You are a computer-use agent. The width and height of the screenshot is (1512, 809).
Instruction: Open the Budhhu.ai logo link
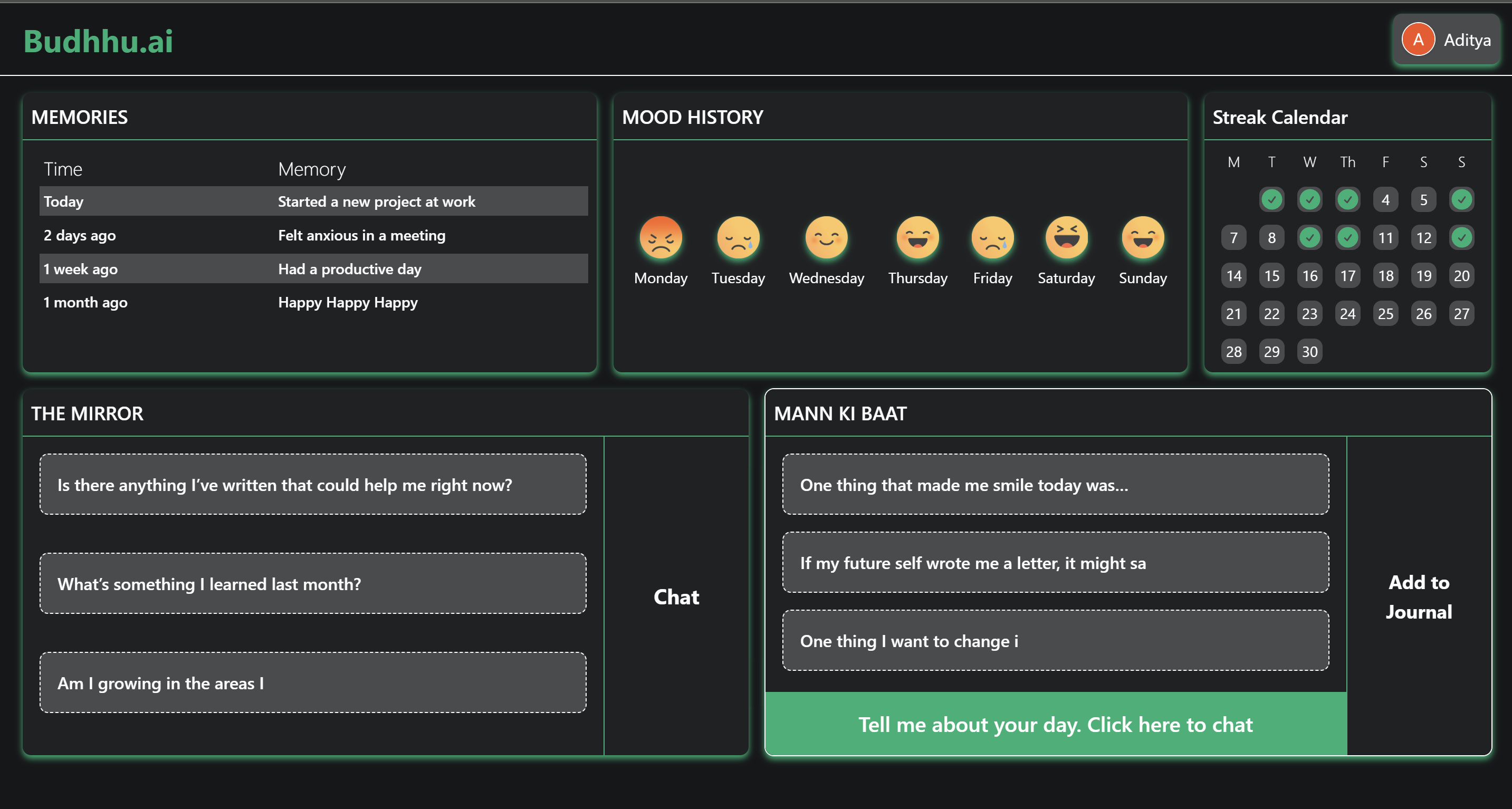point(98,41)
